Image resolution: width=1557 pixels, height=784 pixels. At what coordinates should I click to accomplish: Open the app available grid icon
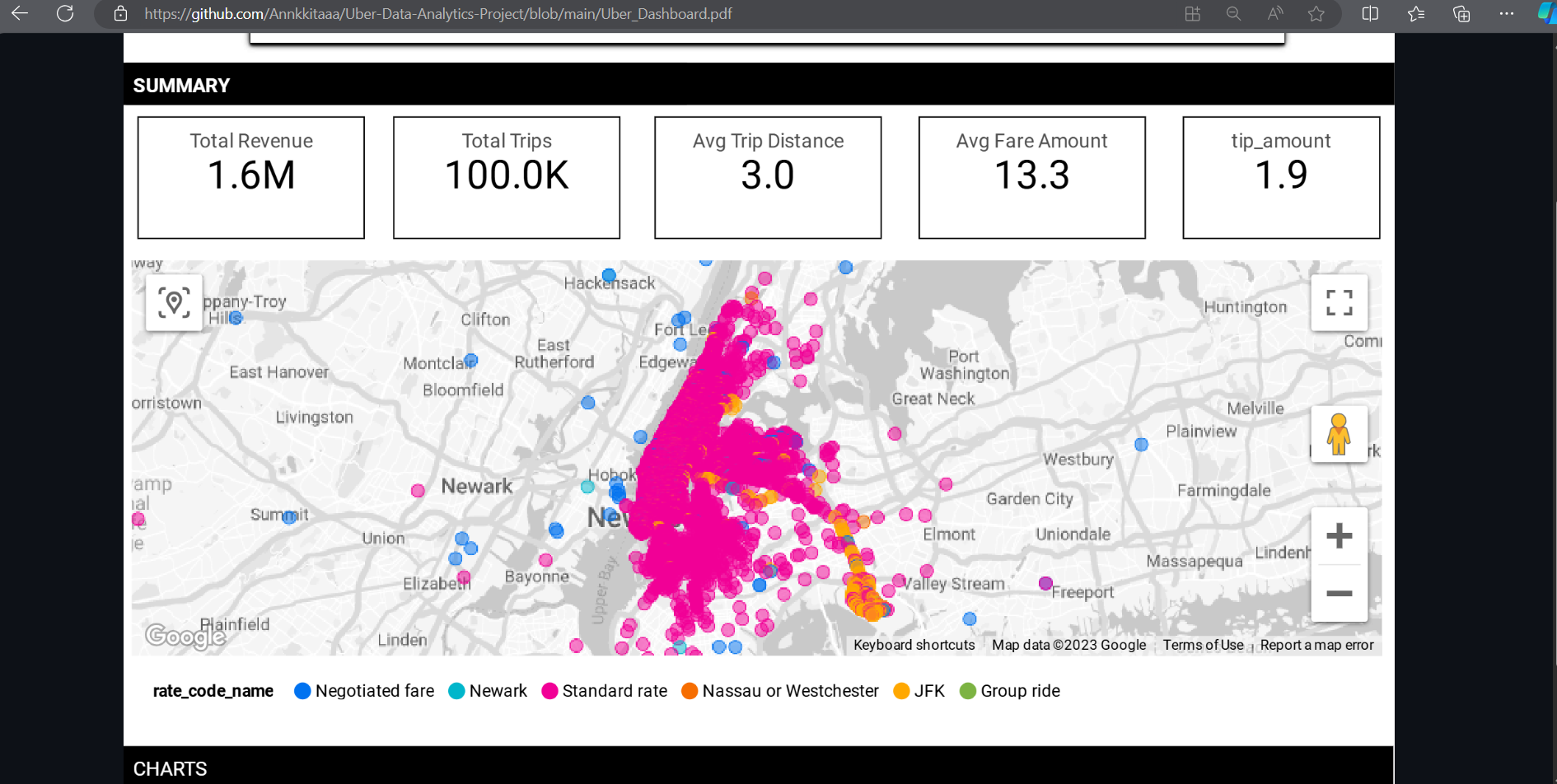[1192, 13]
